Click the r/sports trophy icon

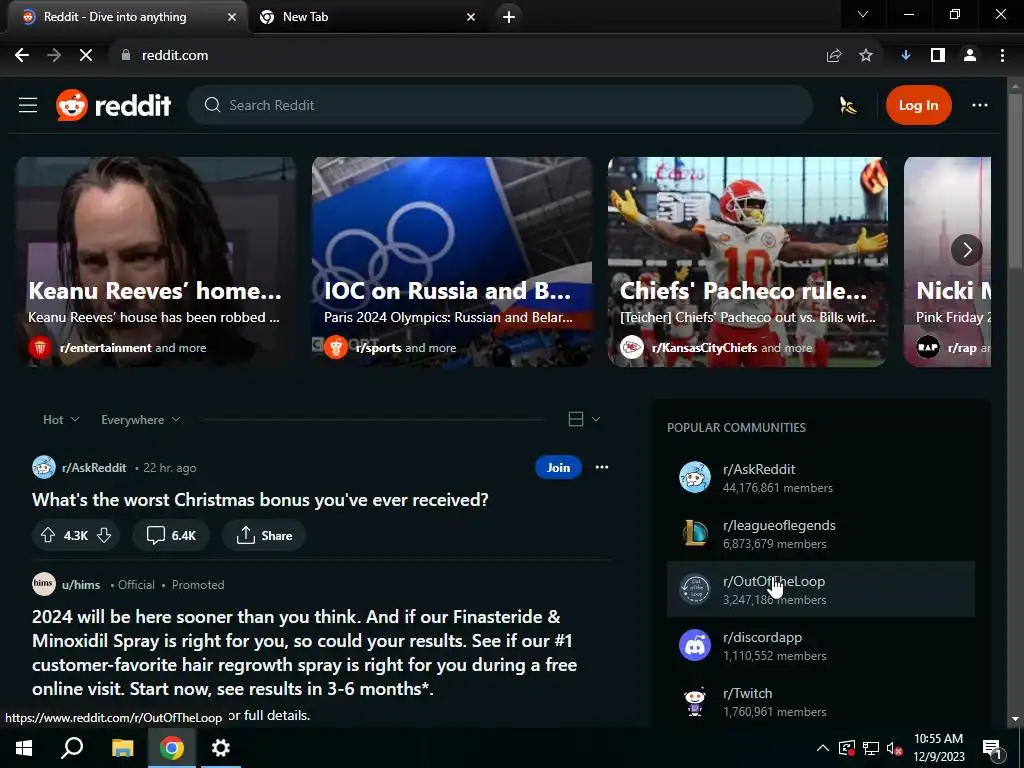coord(336,347)
